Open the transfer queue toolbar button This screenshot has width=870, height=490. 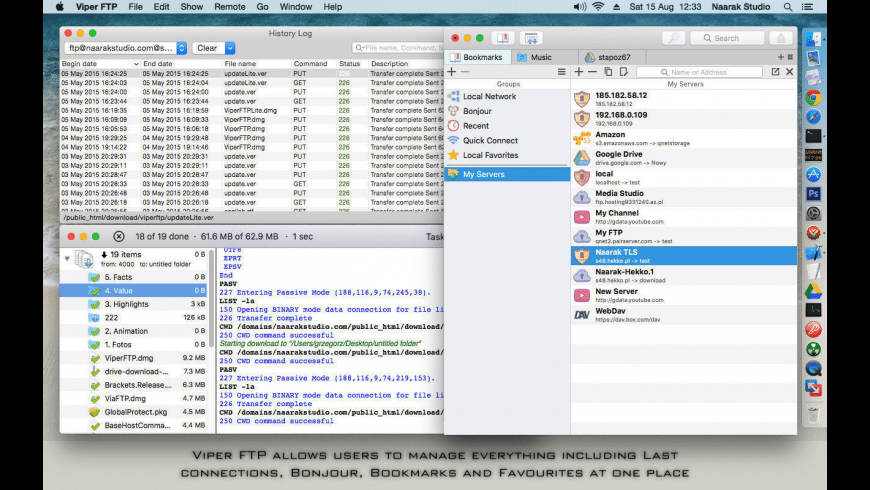click(531, 38)
